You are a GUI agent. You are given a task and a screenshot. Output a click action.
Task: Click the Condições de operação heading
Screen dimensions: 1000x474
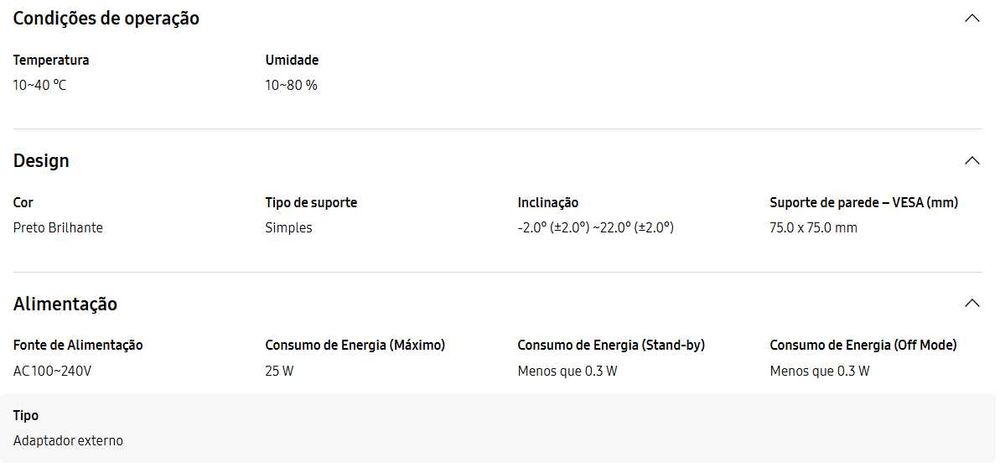pyautogui.click(x=106, y=18)
